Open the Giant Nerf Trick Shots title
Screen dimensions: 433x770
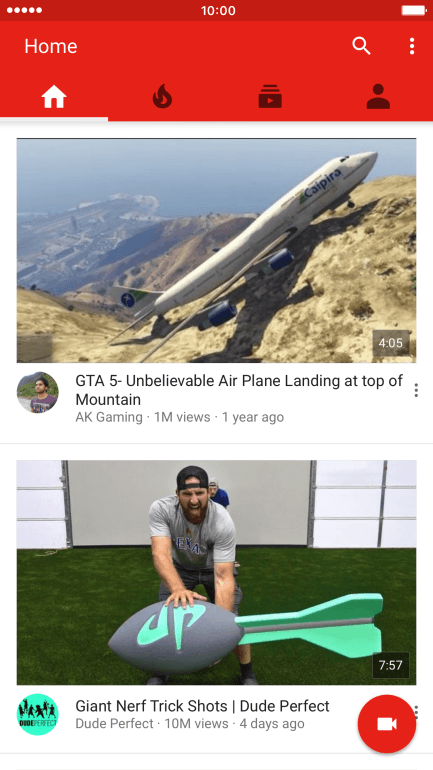tap(202, 706)
